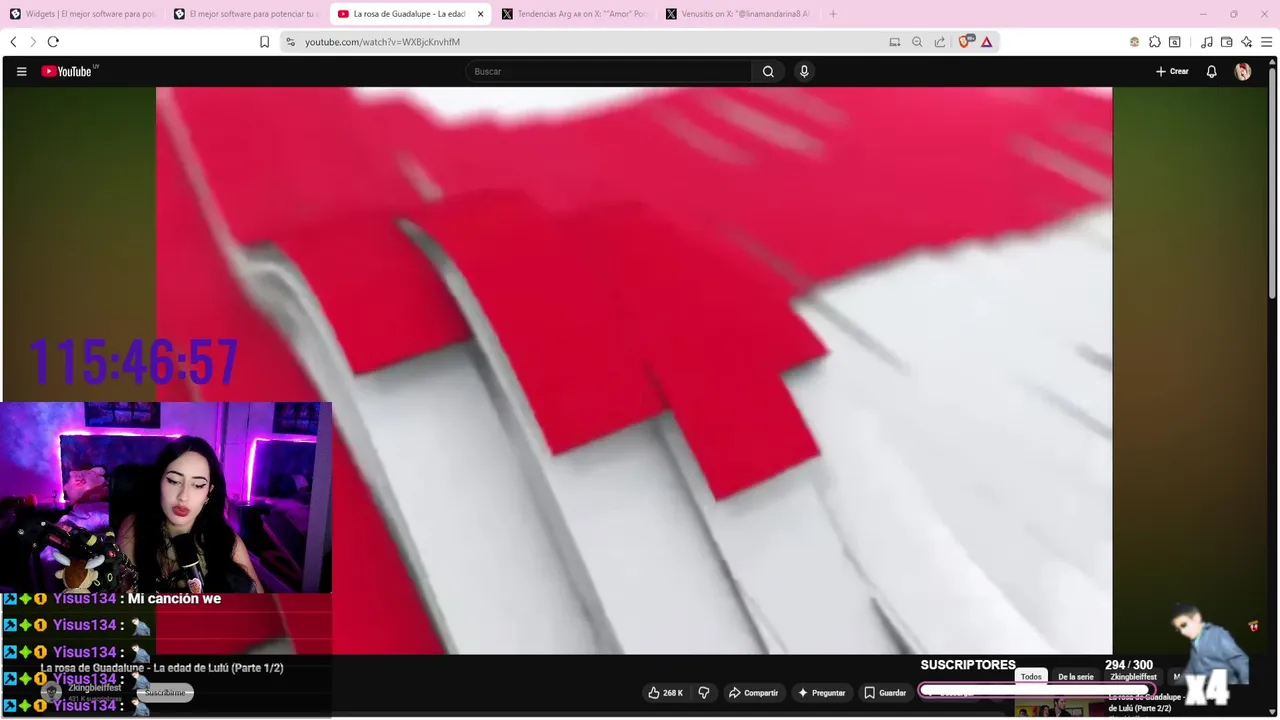Switch to 'El mejor software para potenciar' tab
This screenshot has height=720, width=1280.
tap(246, 14)
